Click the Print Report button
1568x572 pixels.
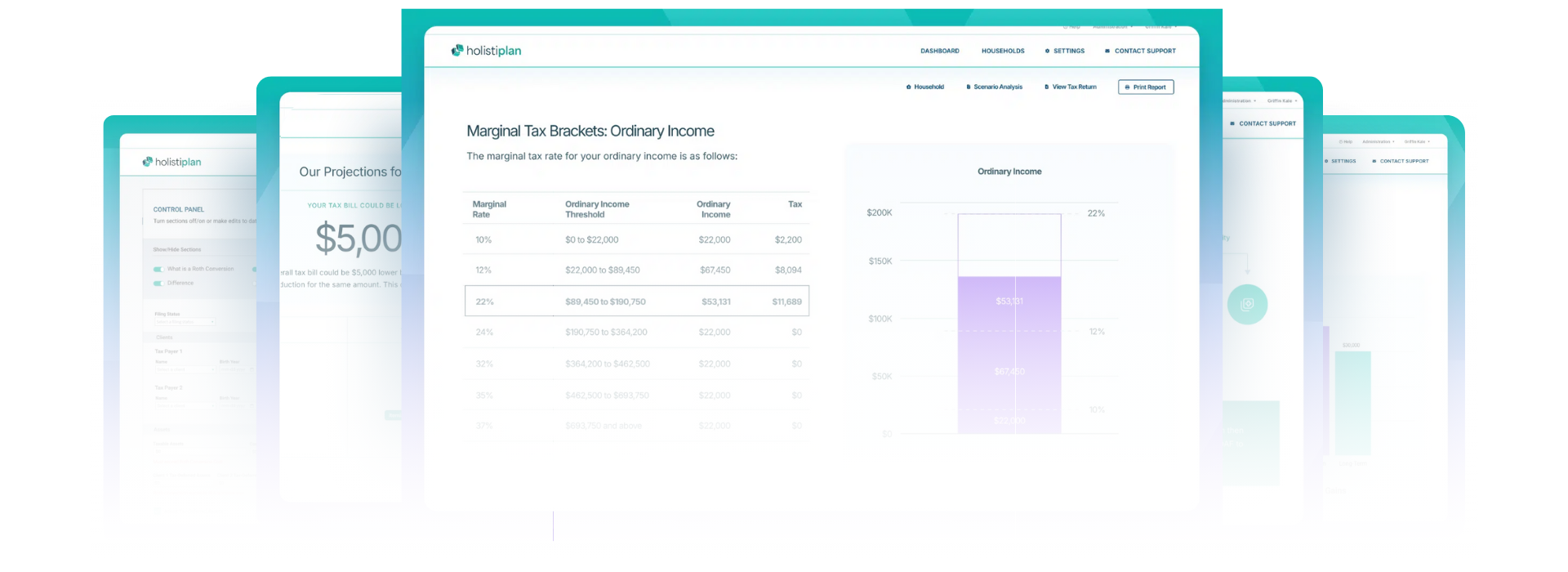[1146, 87]
